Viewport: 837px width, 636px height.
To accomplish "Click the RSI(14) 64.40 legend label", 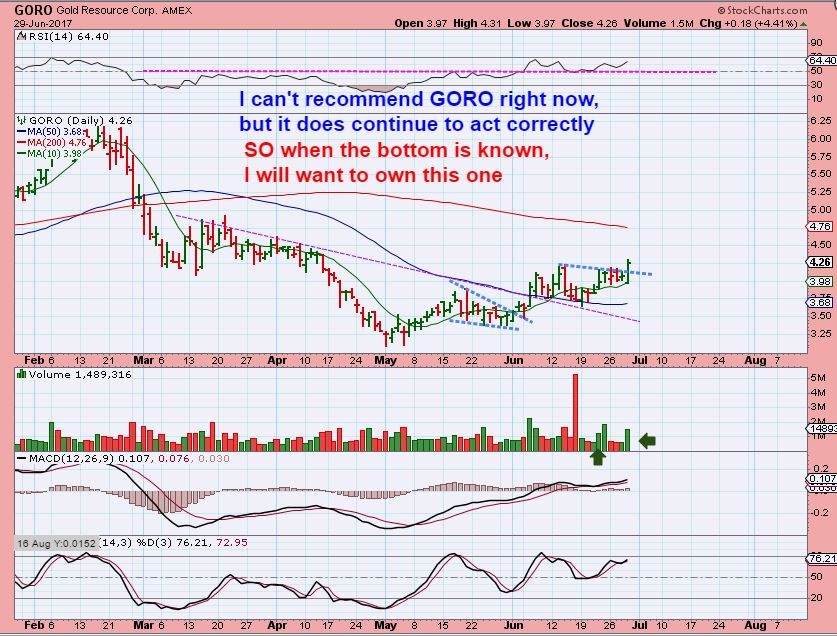I will 68,36.
